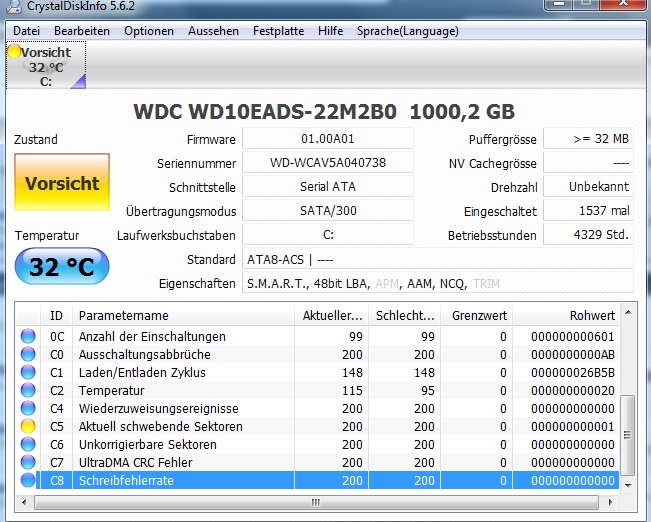Select the Wiederzuweisungsereignisse row

[x=318, y=408]
